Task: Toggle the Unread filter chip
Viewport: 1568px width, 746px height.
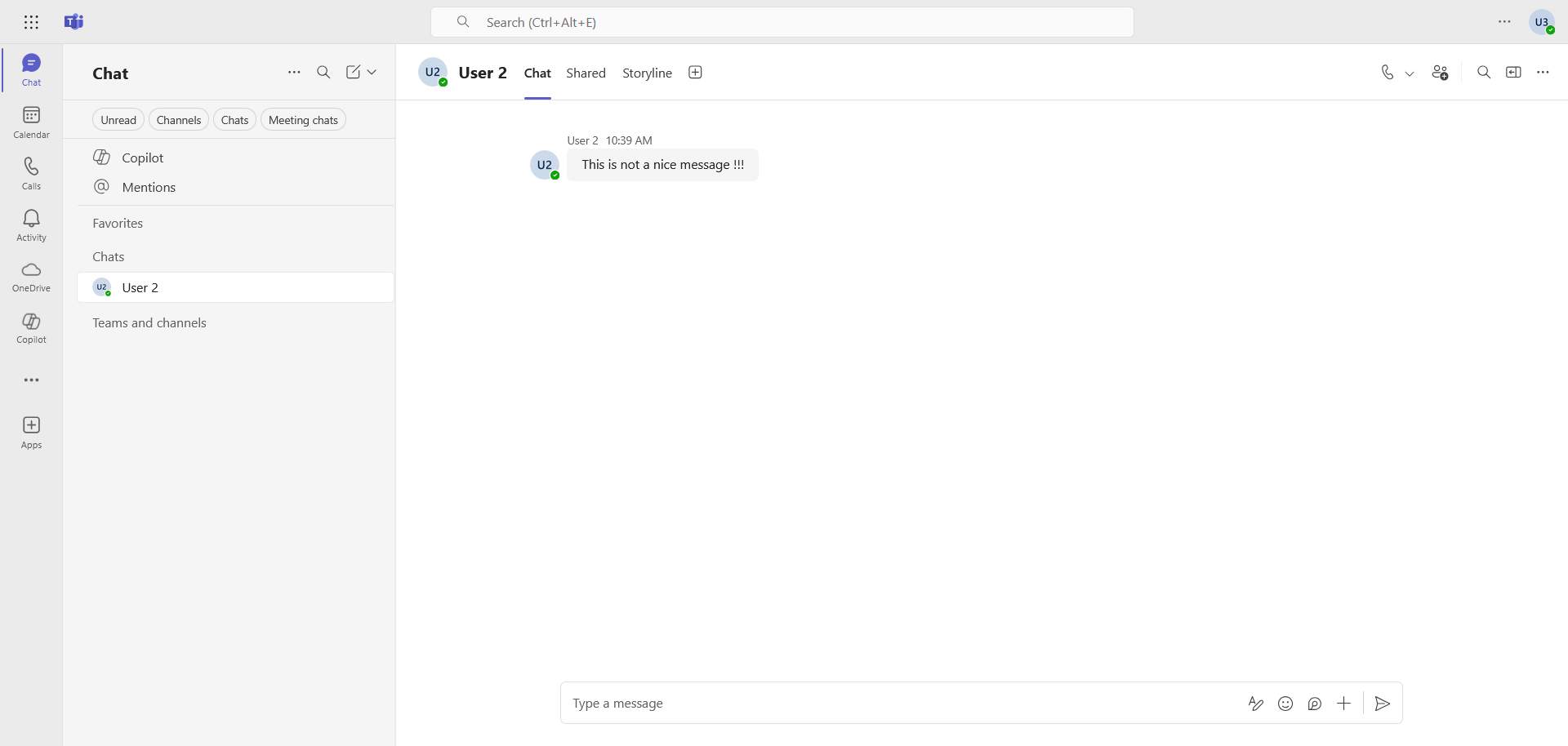Action: pos(118,120)
